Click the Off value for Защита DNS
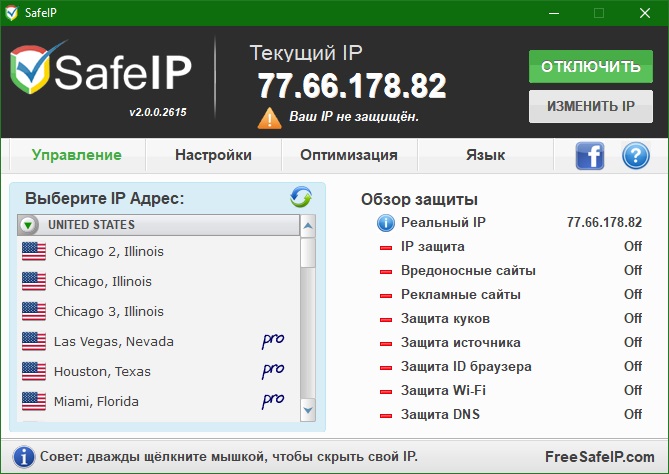The width and height of the screenshot is (669, 474). (x=633, y=414)
